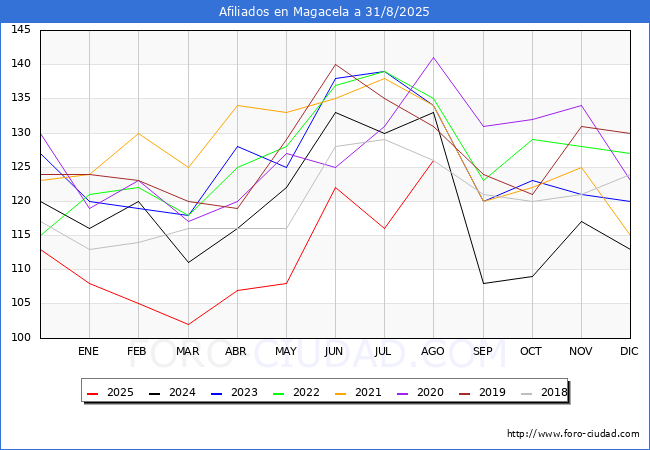Click the 2019 brown legend swatch
Viewport: 650px width, 450px height.
click(x=465, y=393)
